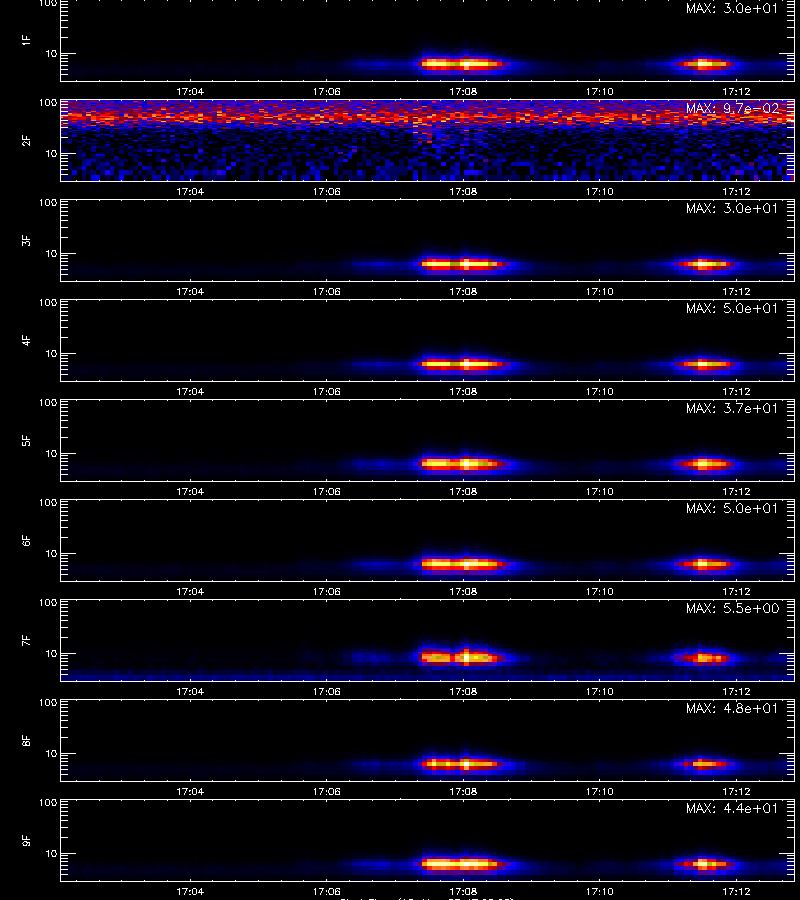
Task: Click the 17:12 tick label under panel 5F
Action: pyautogui.click(x=736, y=491)
